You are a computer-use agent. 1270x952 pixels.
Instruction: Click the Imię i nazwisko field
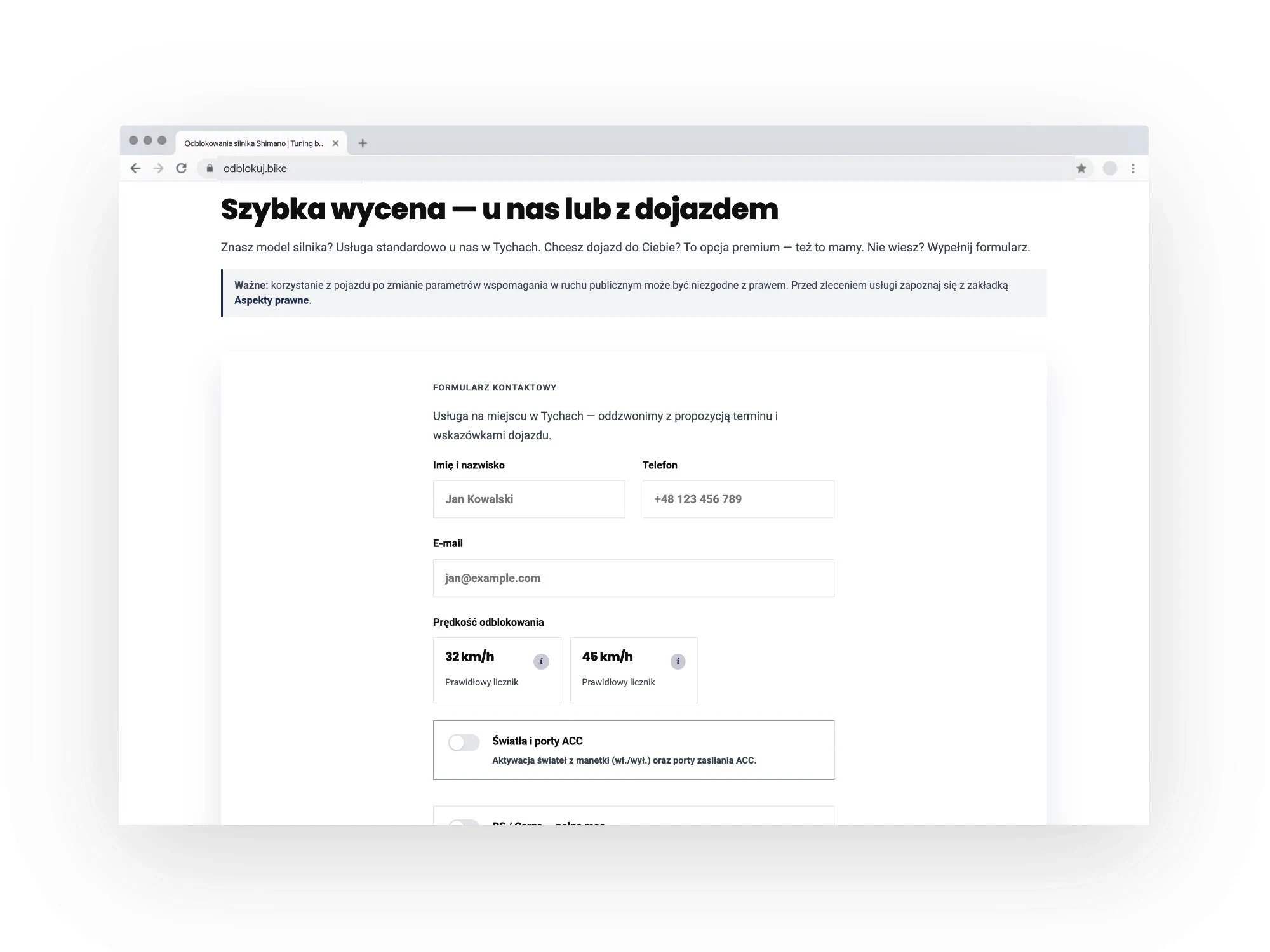529,499
